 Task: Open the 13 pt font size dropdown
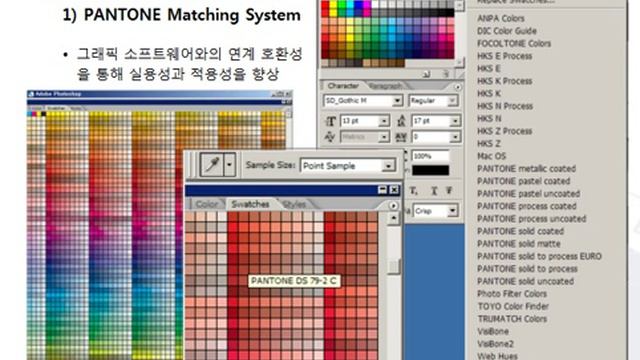[383, 121]
